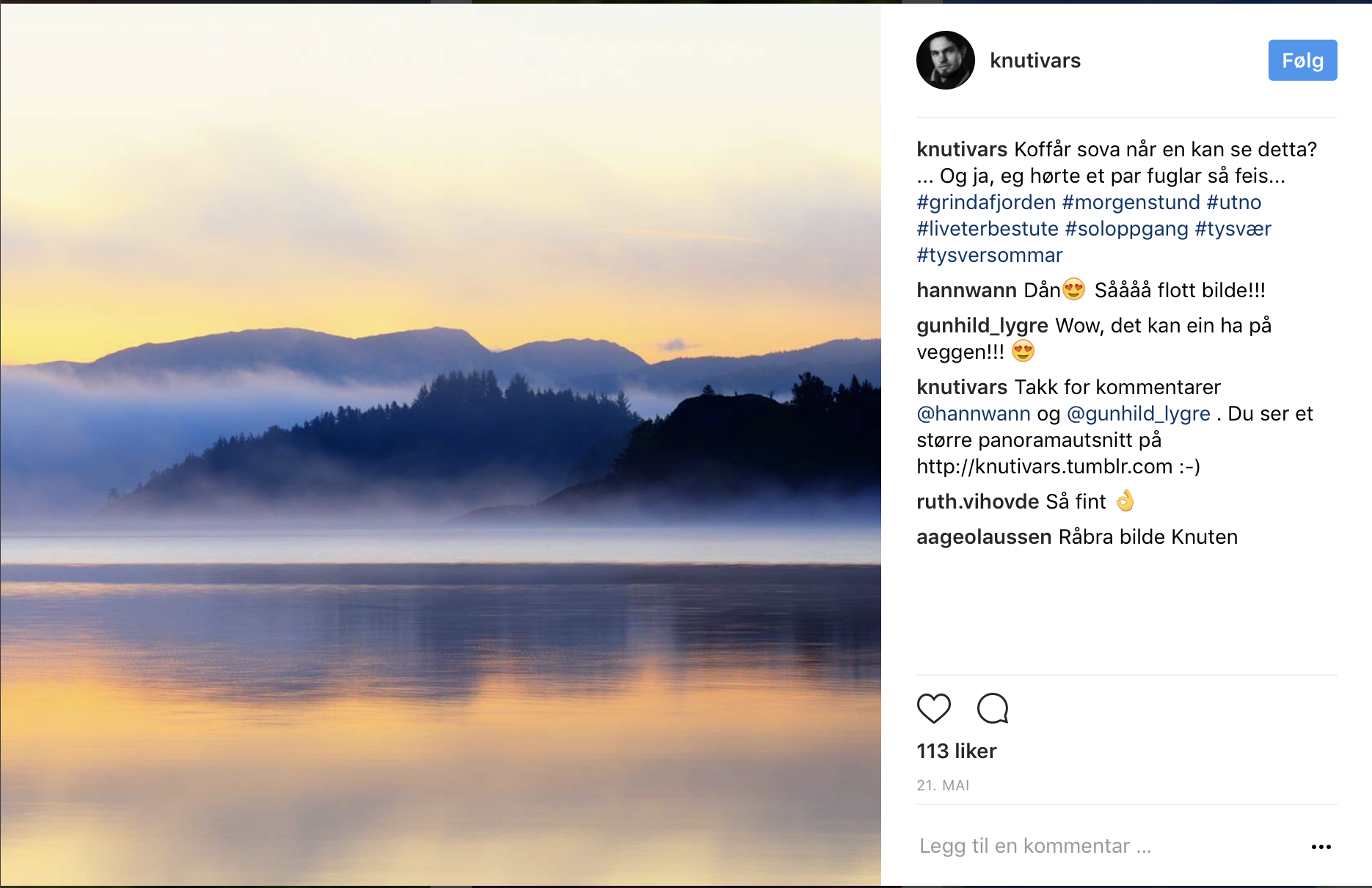Screen dimensions: 1372x888
Task: Open aageolaussen's profile
Action: tap(983, 536)
